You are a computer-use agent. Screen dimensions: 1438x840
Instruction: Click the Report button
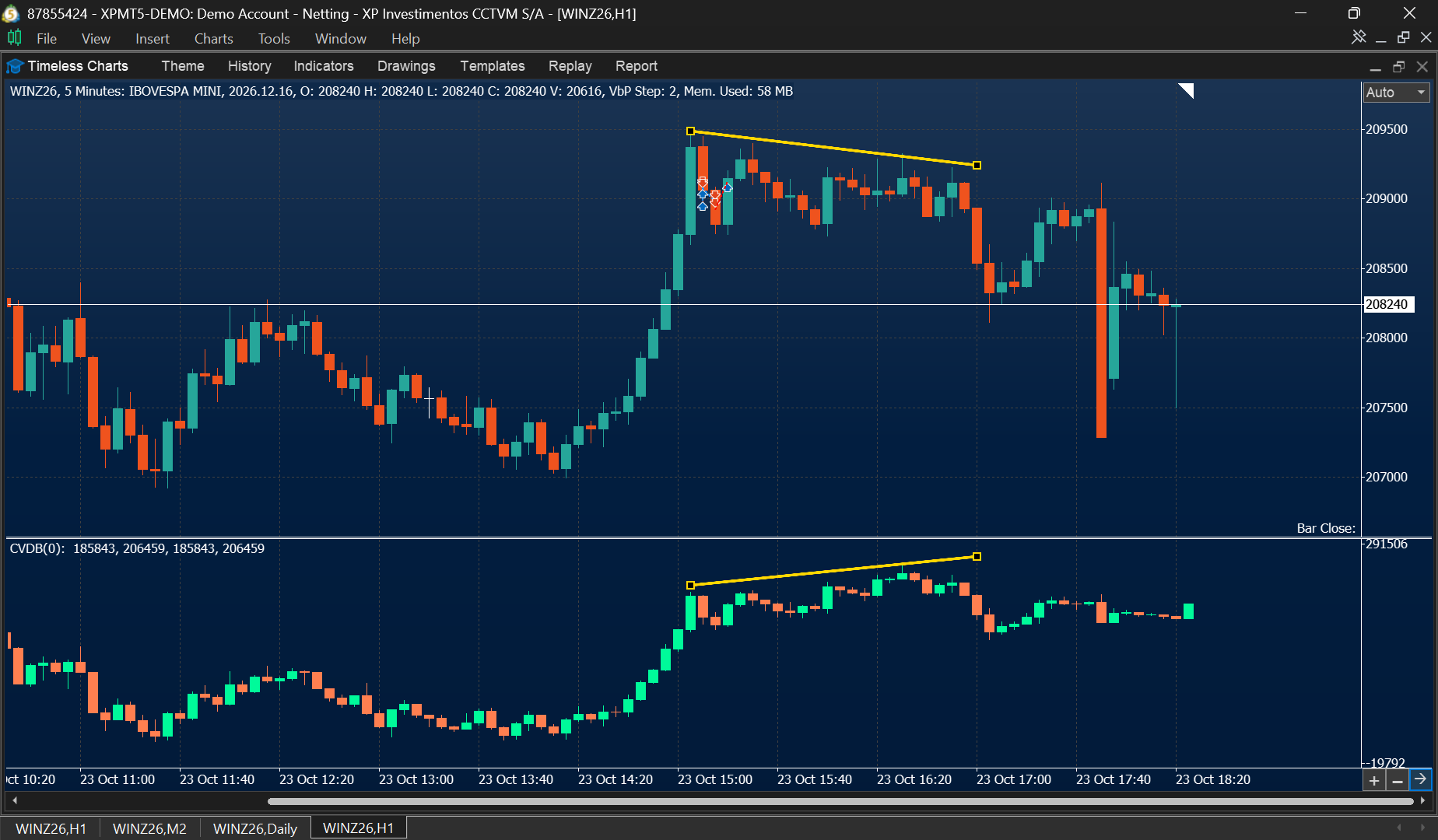click(636, 66)
